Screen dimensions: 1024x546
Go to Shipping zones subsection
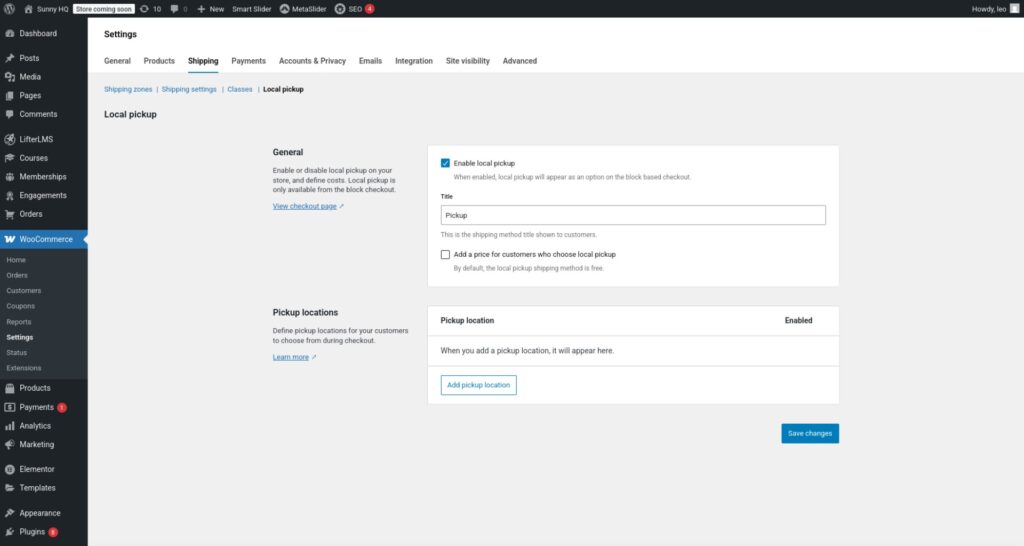pos(128,89)
